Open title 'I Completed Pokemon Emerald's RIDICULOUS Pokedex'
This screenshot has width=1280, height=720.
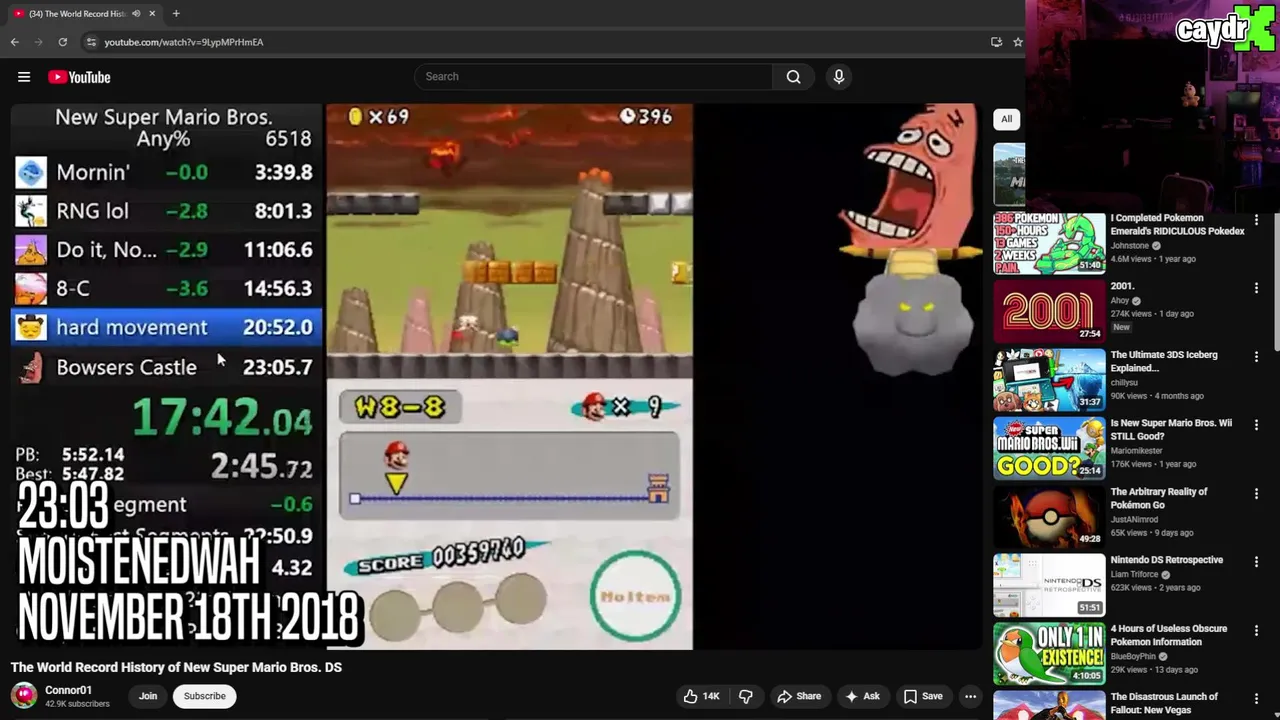coord(1177,224)
